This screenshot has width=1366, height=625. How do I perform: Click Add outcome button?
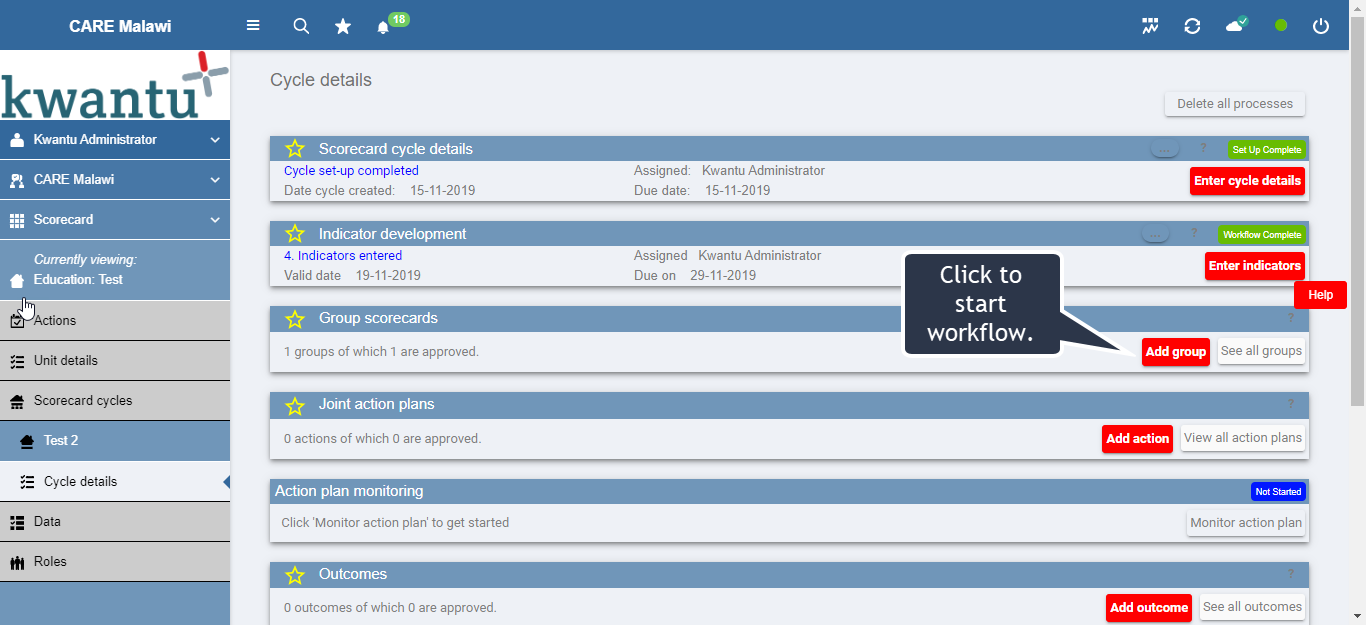(x=1149, y=608)
